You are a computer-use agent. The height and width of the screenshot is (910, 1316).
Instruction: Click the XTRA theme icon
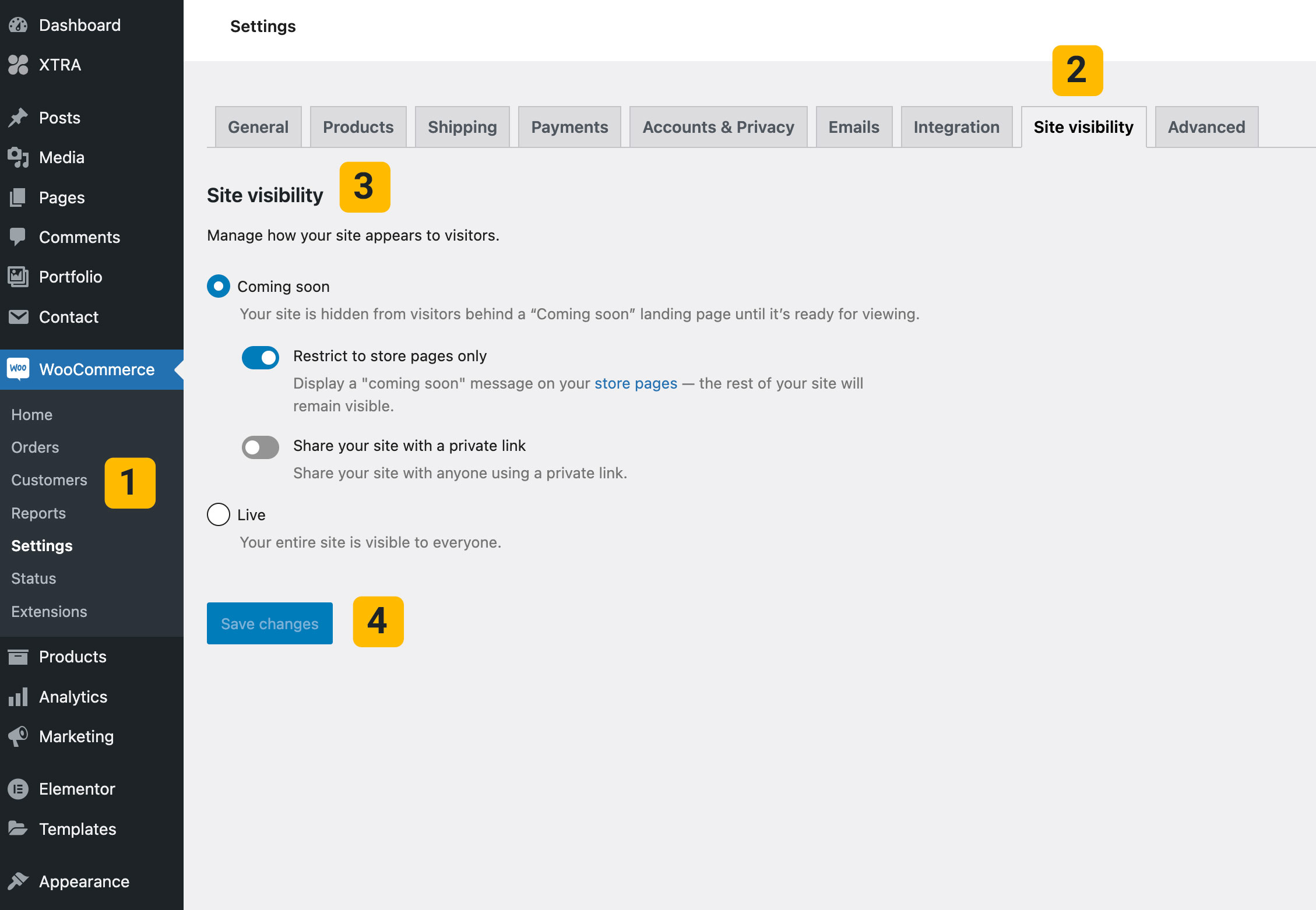coord(18,65)
